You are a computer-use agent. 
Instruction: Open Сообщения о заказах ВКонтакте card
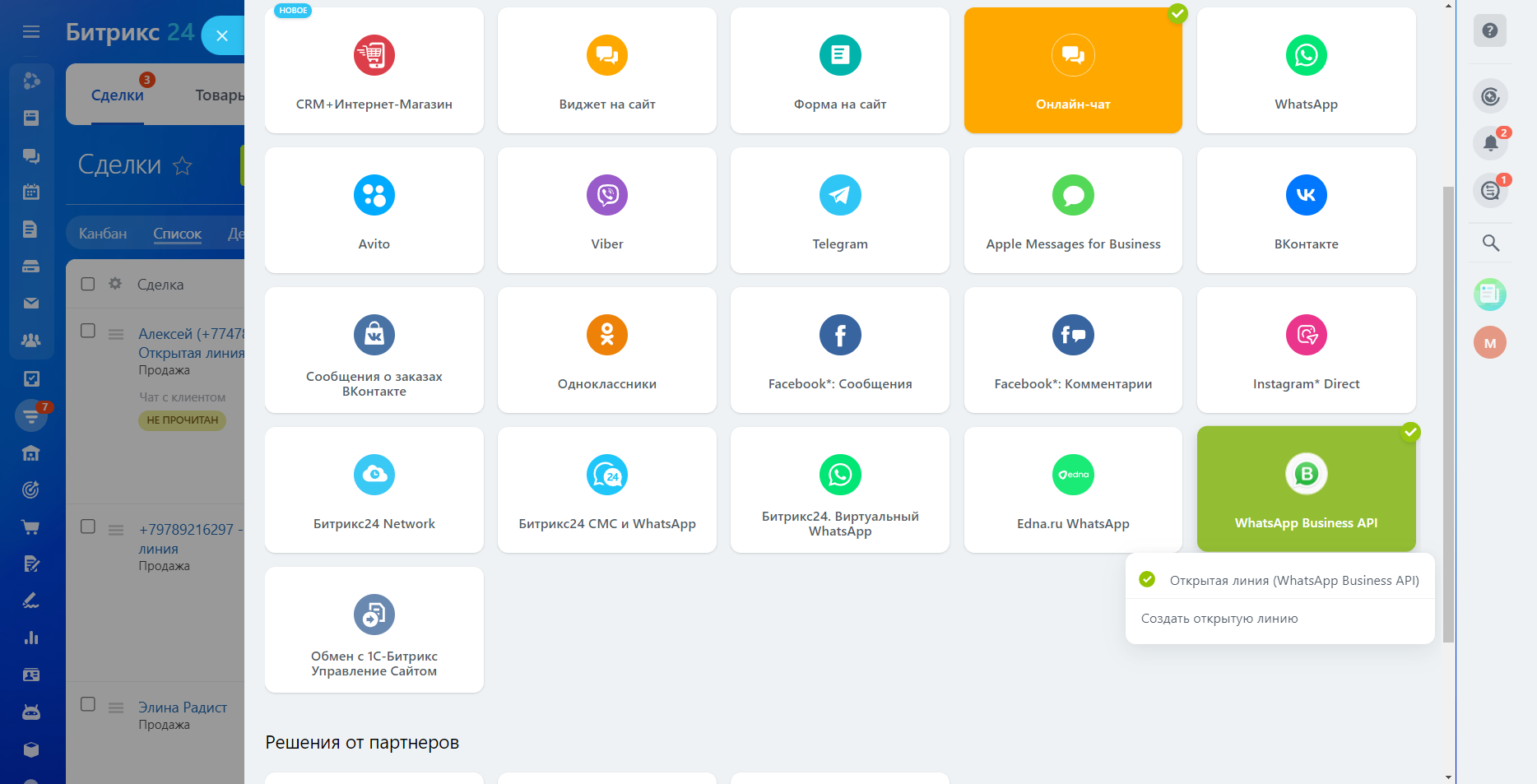374,350
